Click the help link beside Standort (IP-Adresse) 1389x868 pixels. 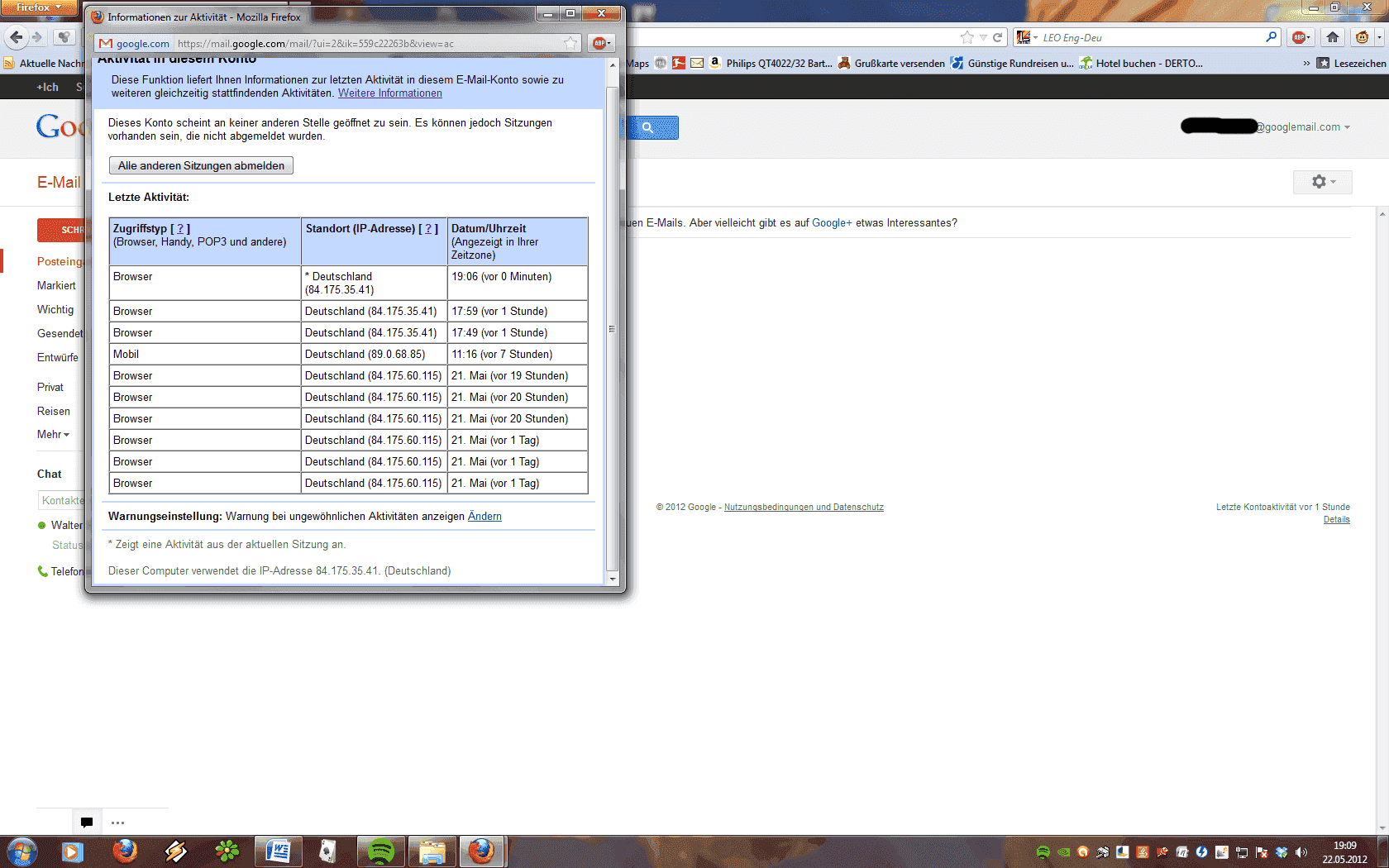428,229
